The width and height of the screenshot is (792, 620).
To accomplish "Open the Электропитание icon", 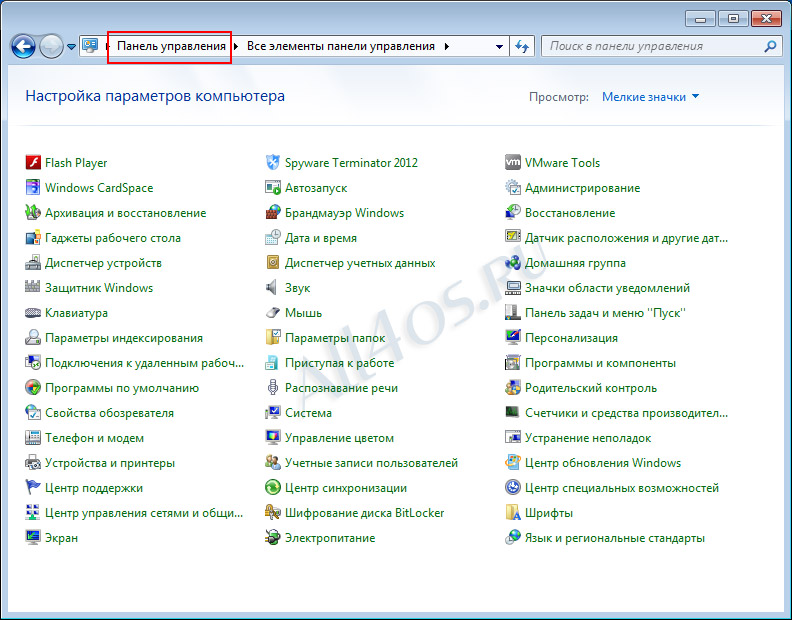I will point(273,538).
